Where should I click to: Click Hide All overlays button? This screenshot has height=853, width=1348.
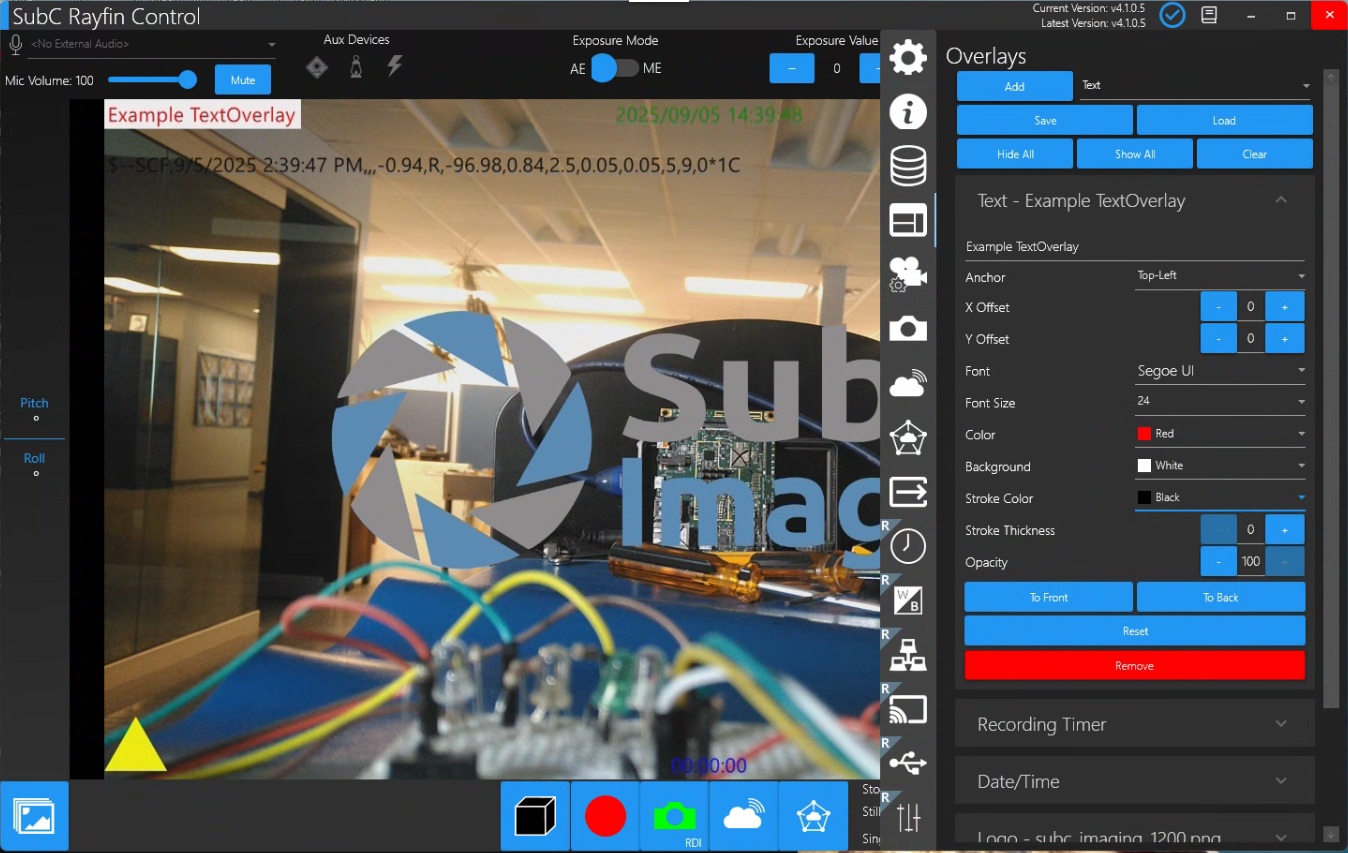[x=1015, y=154]
